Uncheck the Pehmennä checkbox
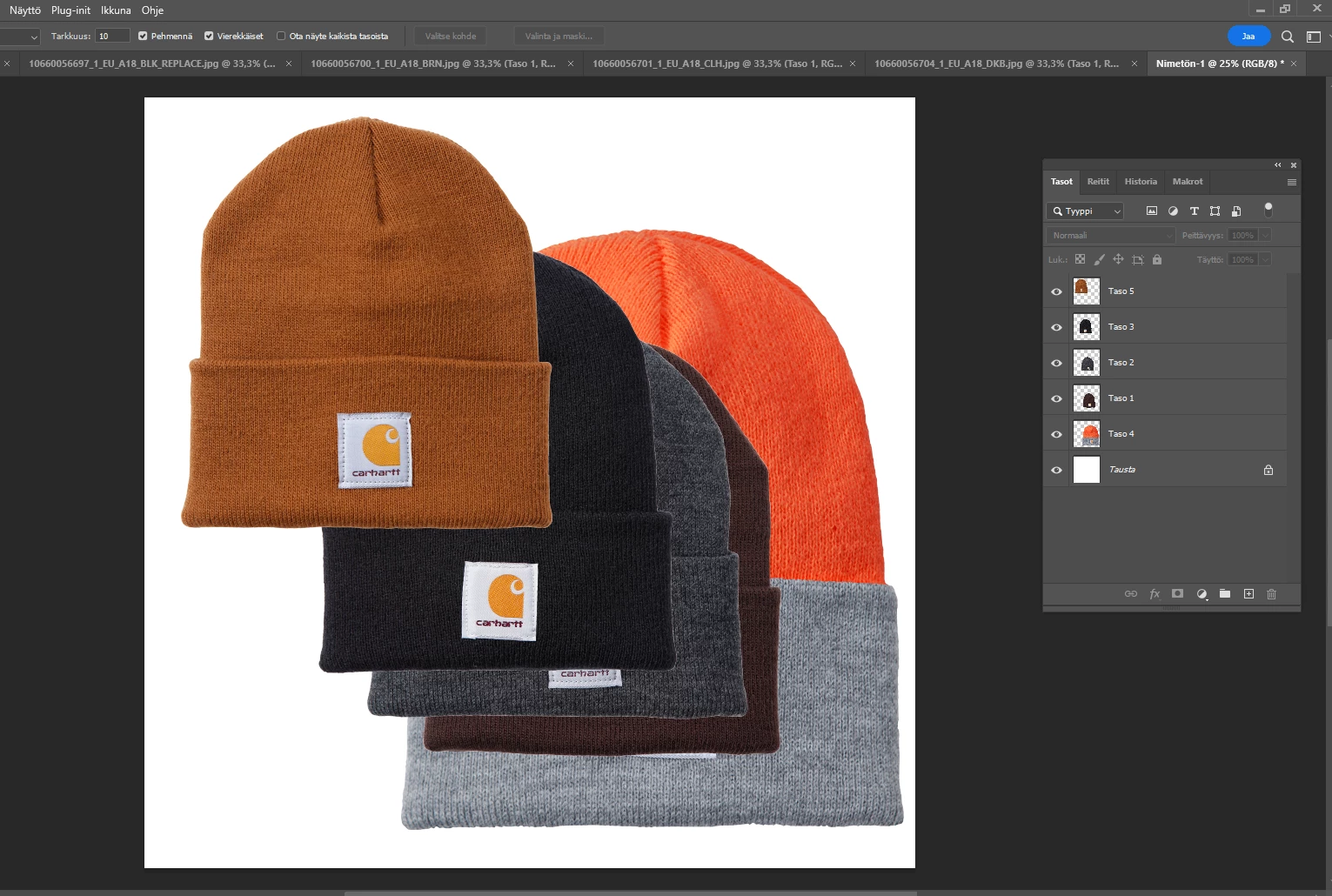Viewport: 1332px width, 896px height. (143, 36)
